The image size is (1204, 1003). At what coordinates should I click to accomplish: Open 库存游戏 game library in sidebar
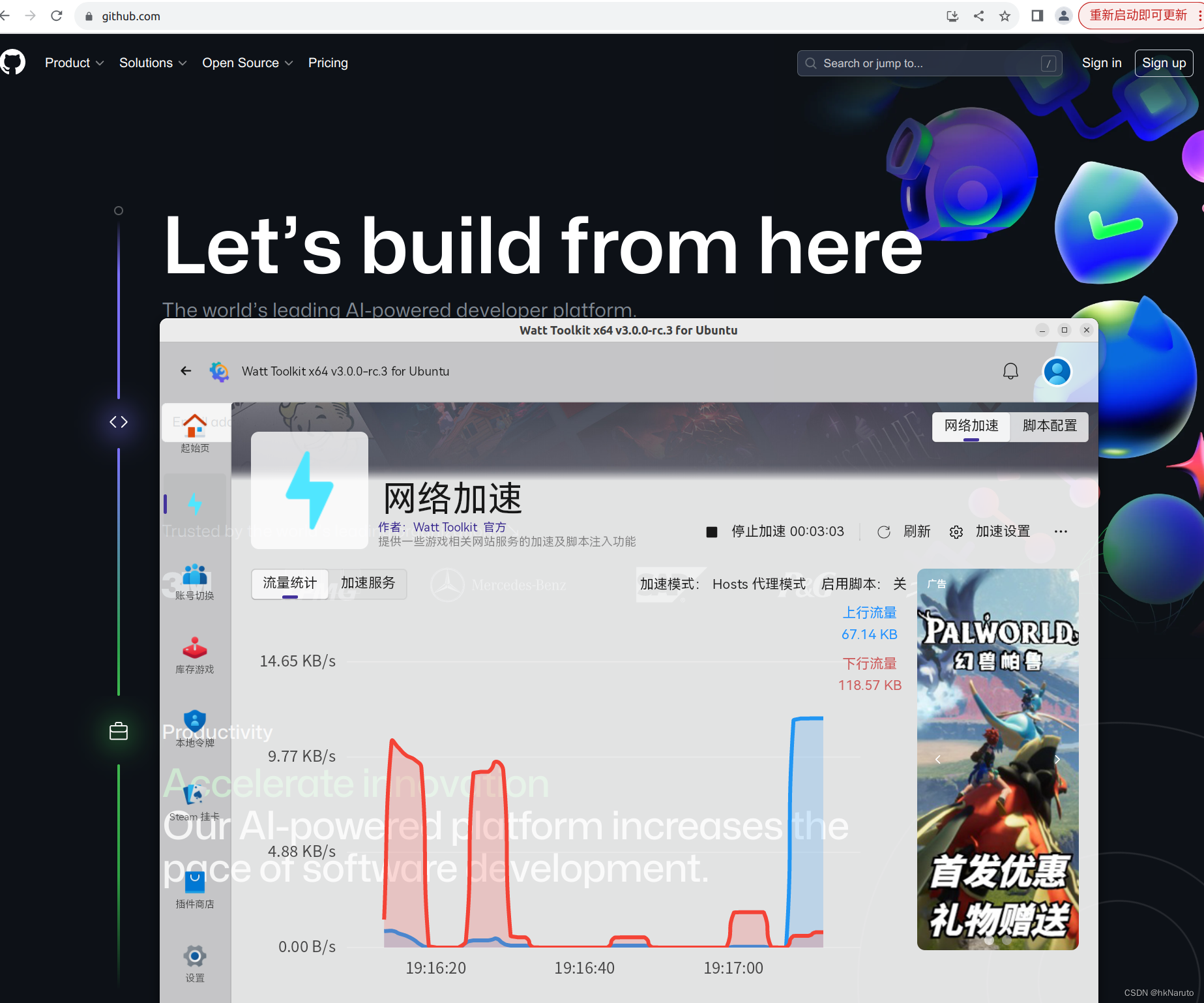tap(195, 648)
